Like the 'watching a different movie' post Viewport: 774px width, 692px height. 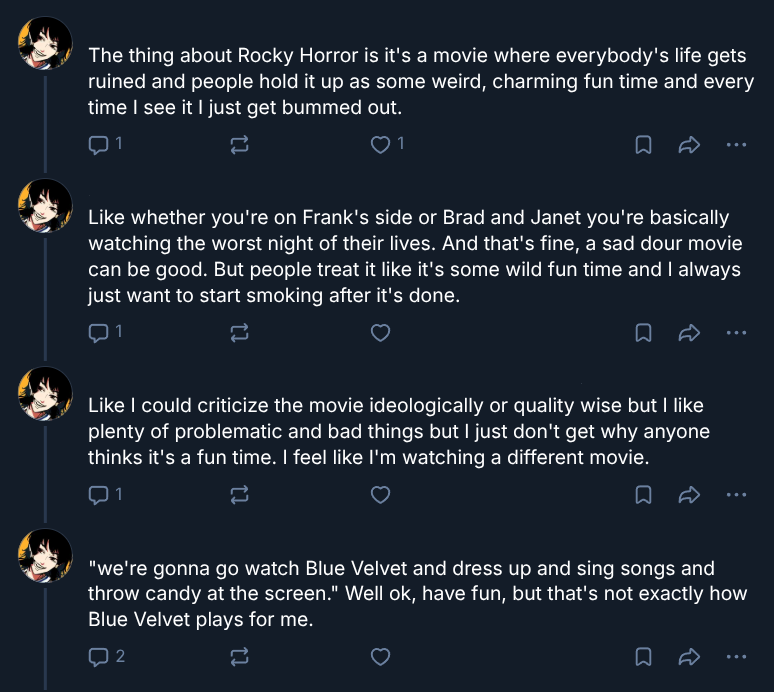tap(380, 495)
